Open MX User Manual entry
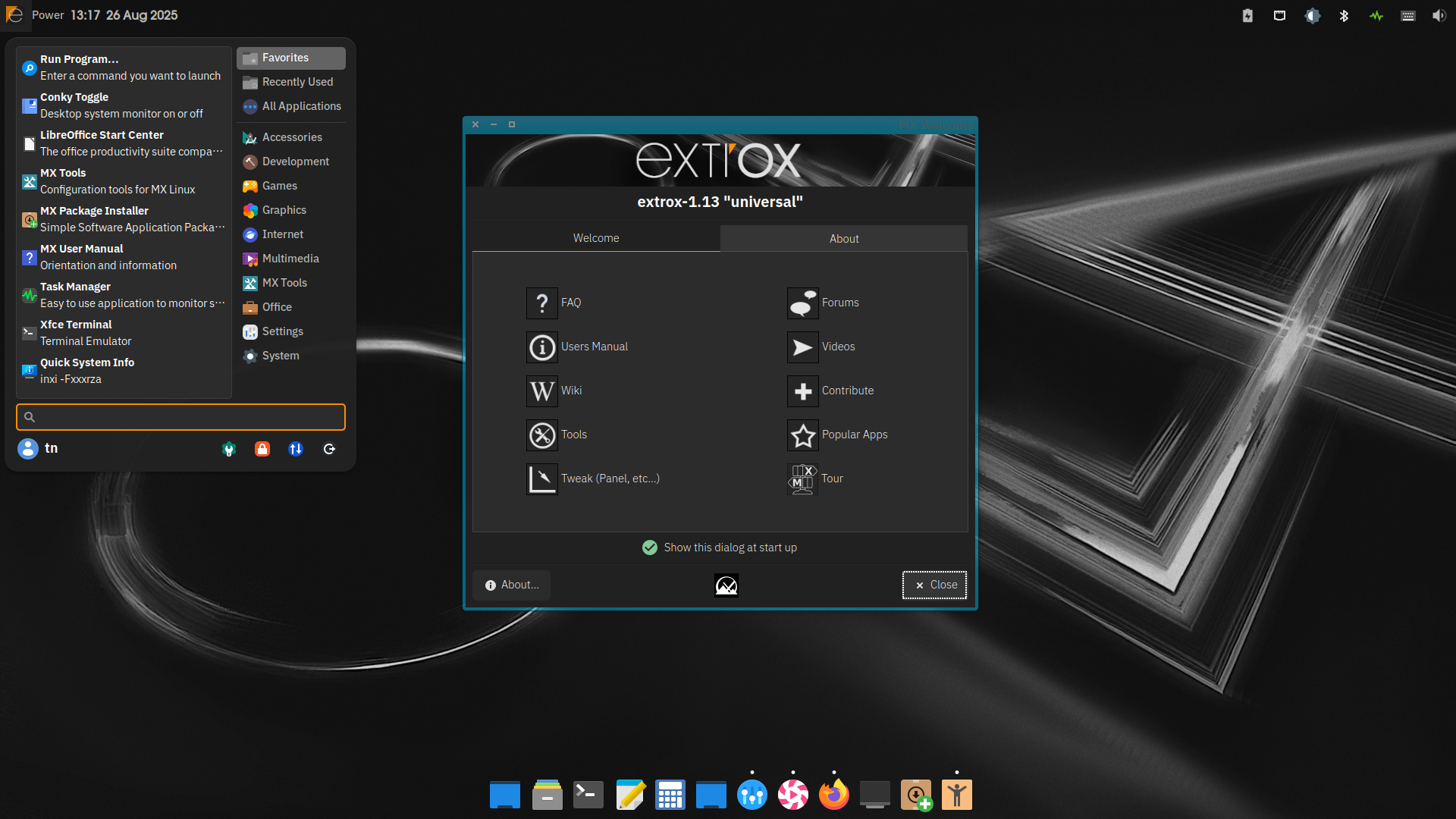The image size is (1456, 819). (x=124, y=257)
